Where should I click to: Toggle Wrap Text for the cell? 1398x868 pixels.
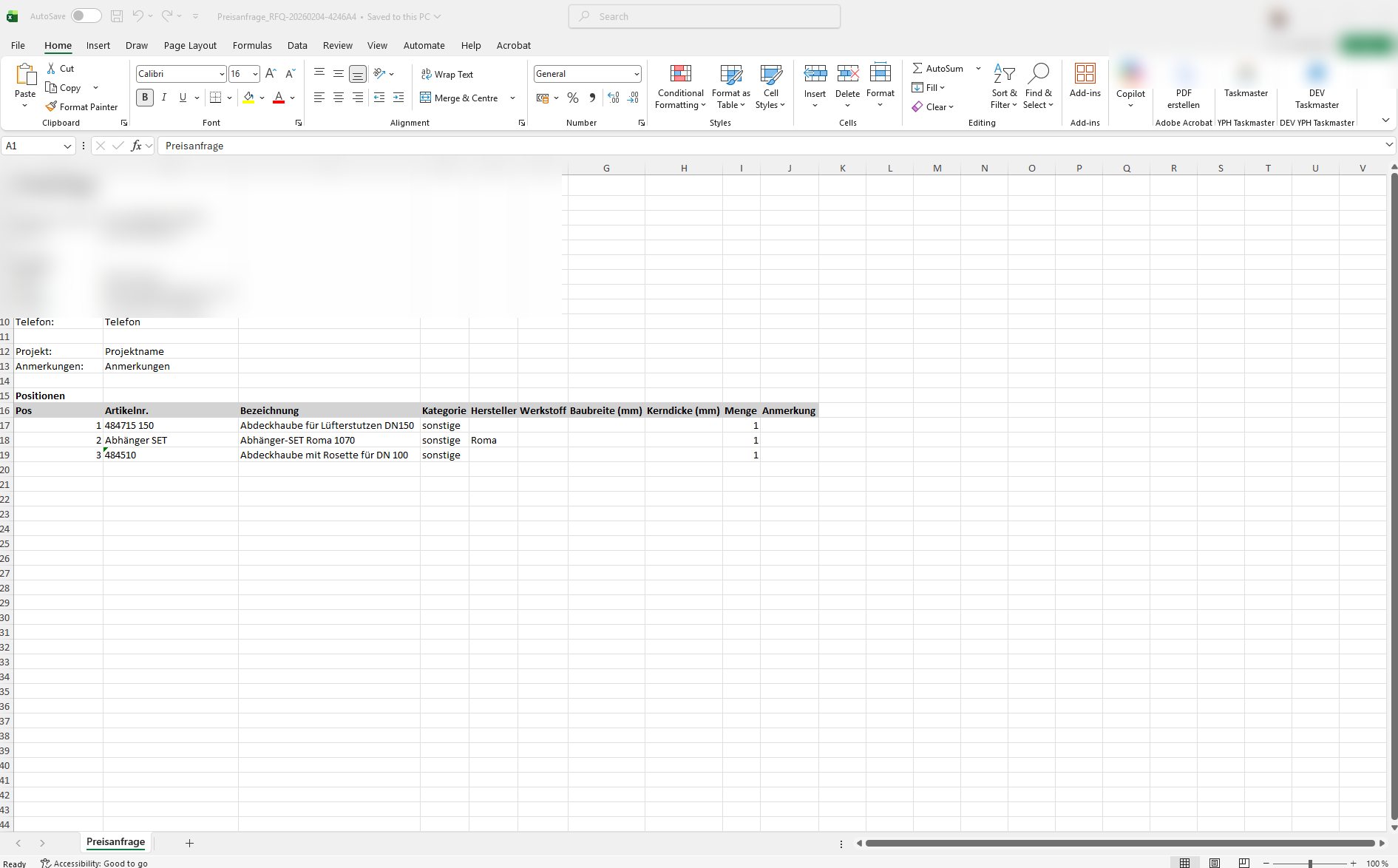(447, 74)
